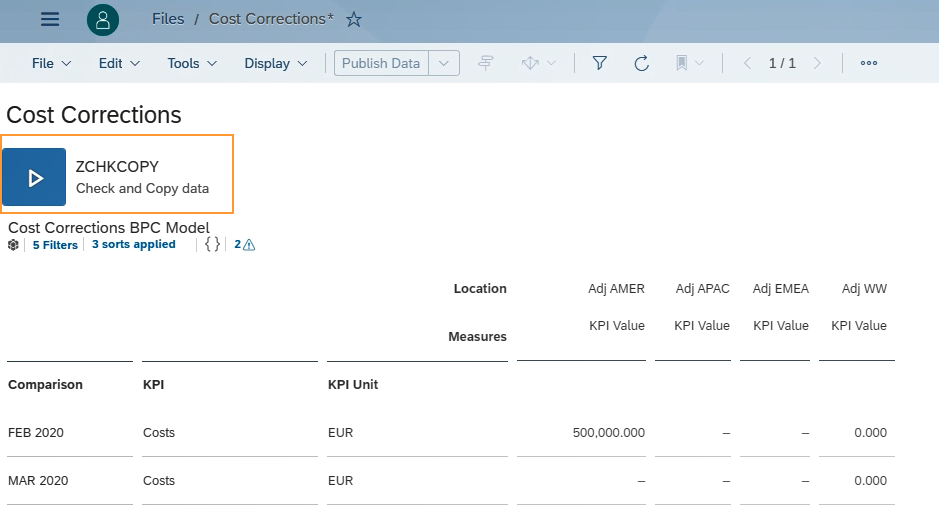The image size is (939, 532).
Task: Select the Adj APAC column header
Action: click(x=702, y=289)
